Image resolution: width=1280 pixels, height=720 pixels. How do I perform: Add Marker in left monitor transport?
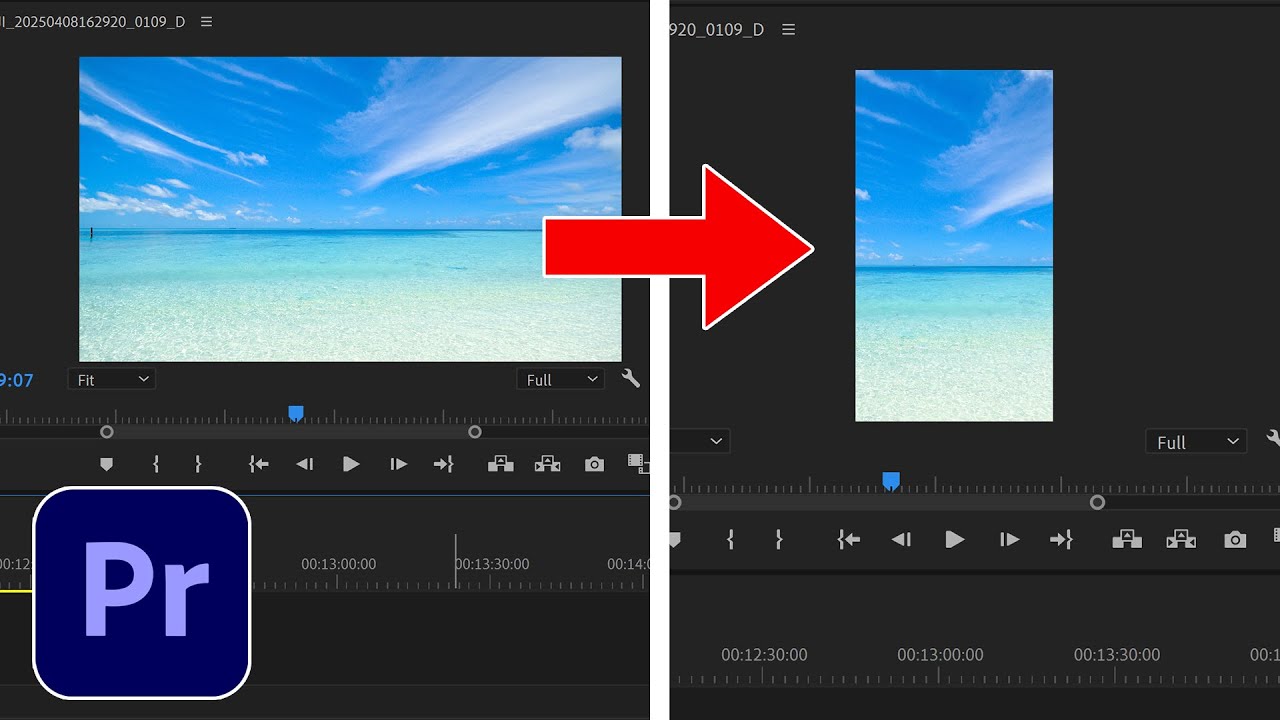107,464
